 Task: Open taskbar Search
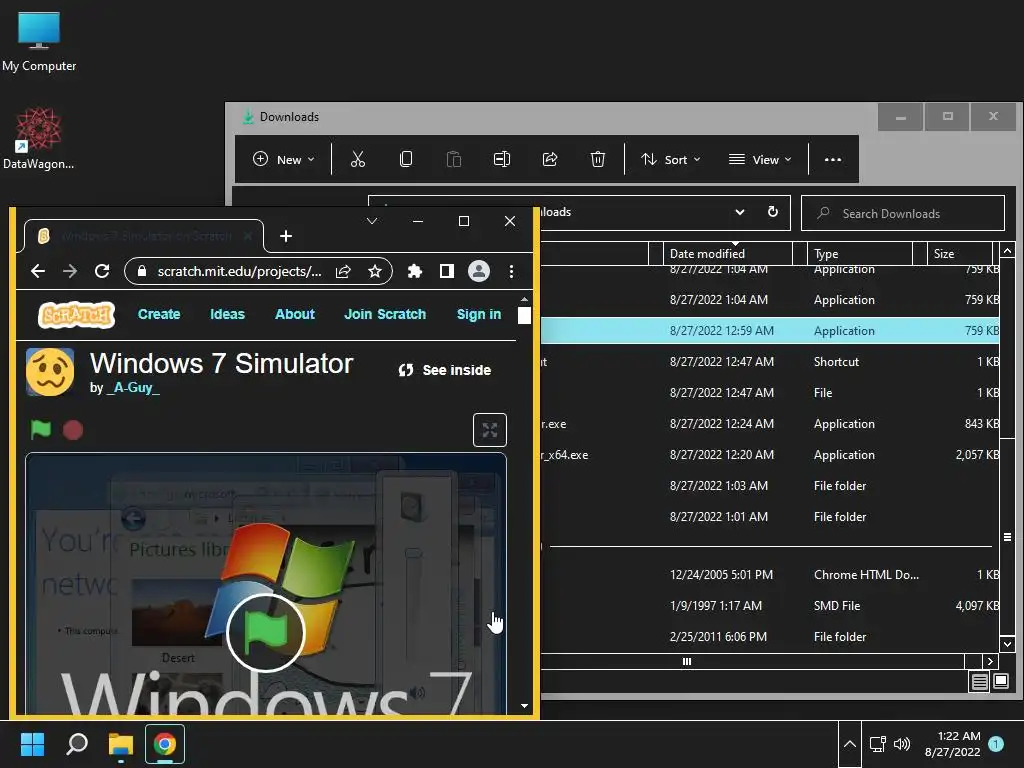click(77, 744)
